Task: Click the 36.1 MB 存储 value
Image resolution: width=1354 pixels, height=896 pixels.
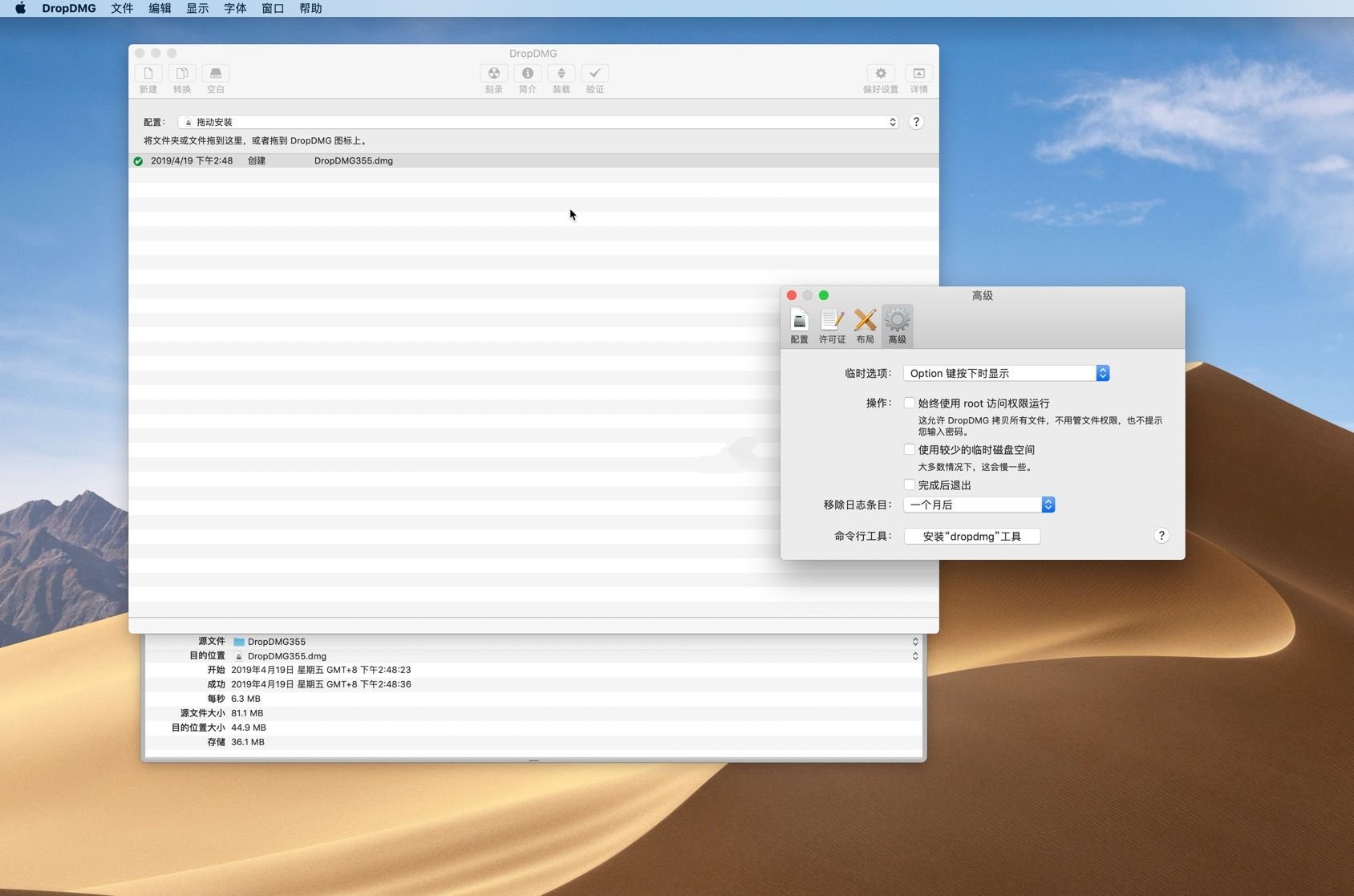Action: (248, 742)
